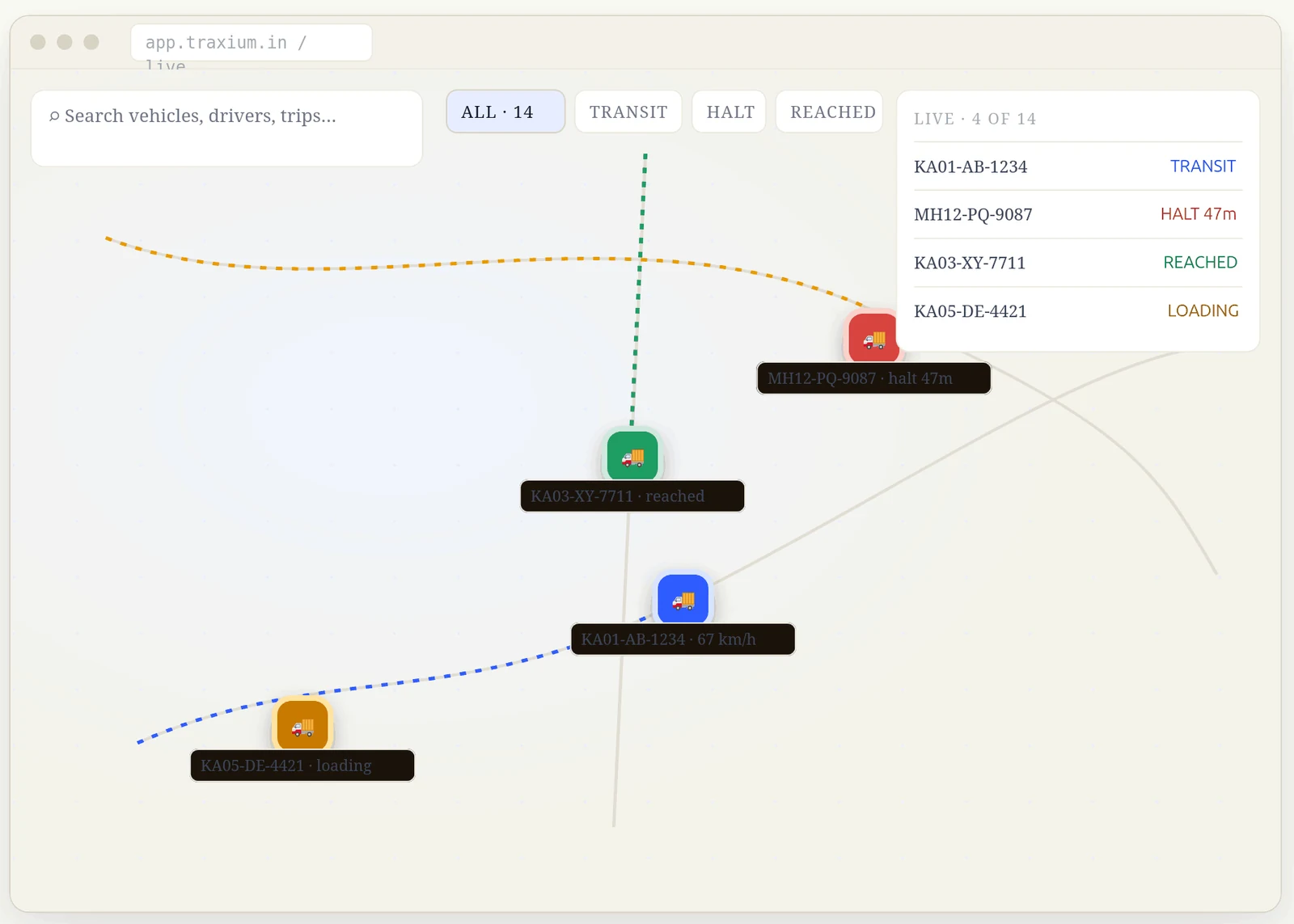
Task: Pick KA05-DE-4421 row in live list
Action: pyautogui.click(x=1078, y=311)
